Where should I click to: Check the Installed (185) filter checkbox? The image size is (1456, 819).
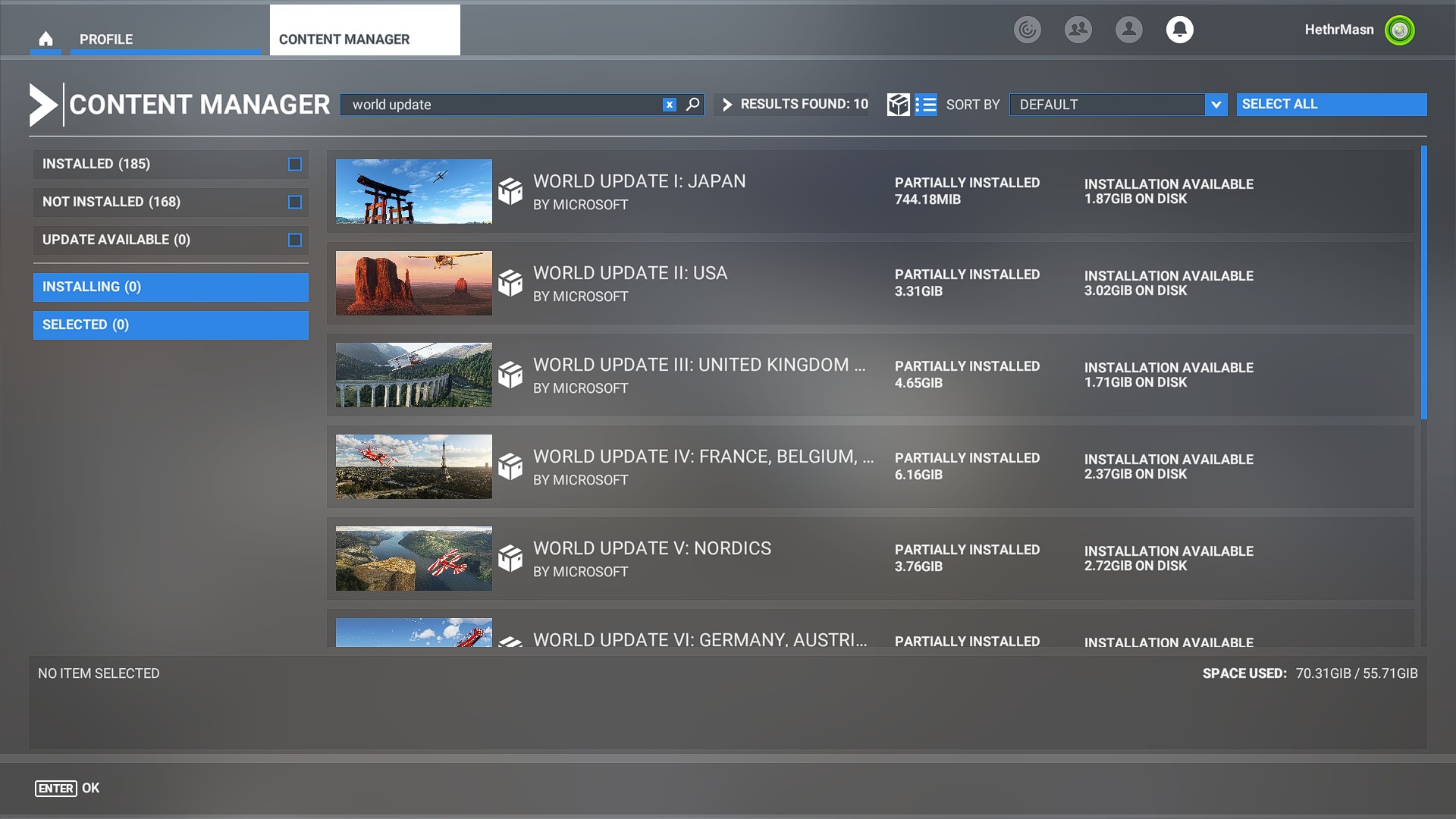(295, 164)
